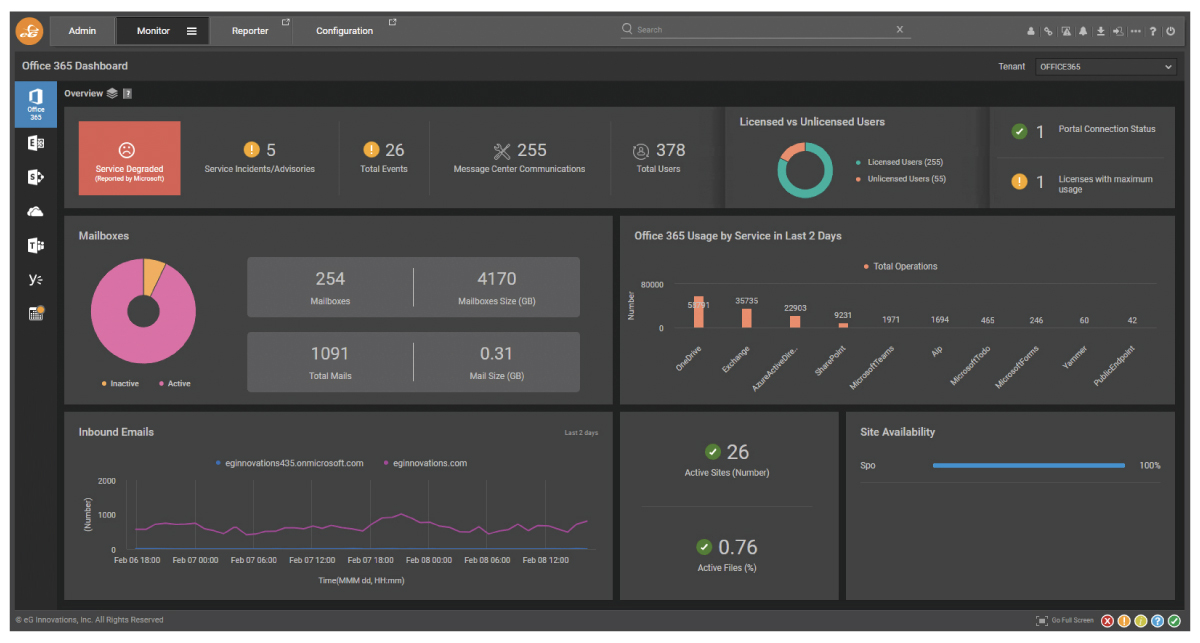Click the Mailboxes pie chart
Image resolution: width=1200 pixels, height=643 pixels.
pos(143,313)
